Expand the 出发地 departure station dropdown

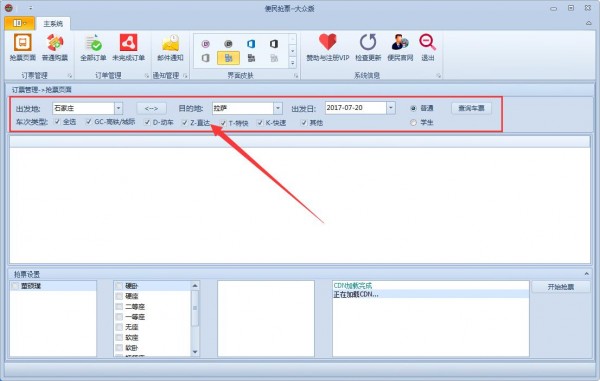coord(119,108)
